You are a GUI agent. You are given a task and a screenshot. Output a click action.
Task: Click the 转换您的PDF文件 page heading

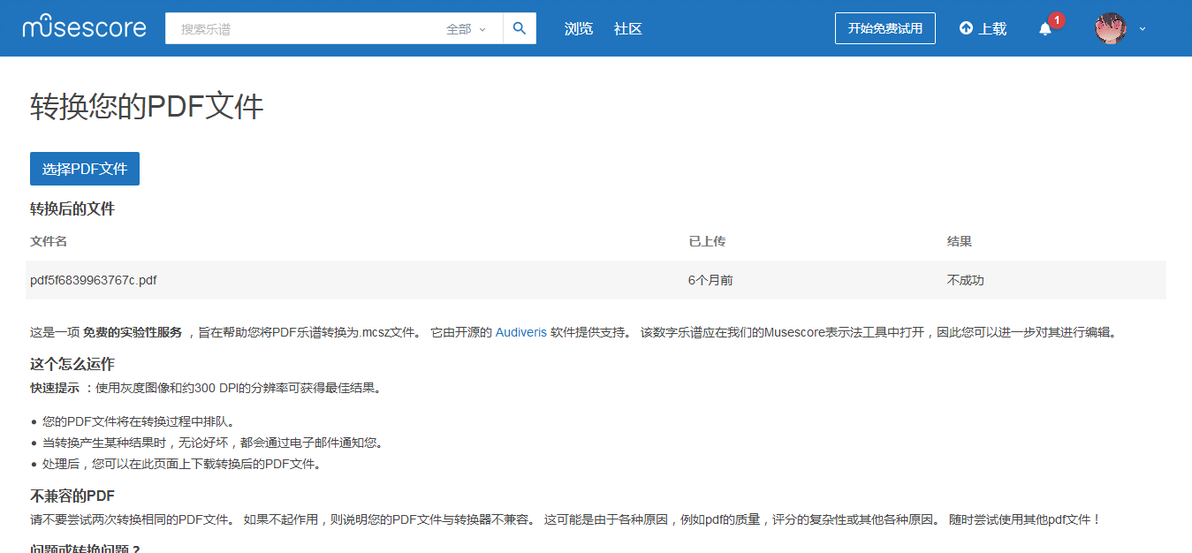pyautogui.click(x=147, y=106)
